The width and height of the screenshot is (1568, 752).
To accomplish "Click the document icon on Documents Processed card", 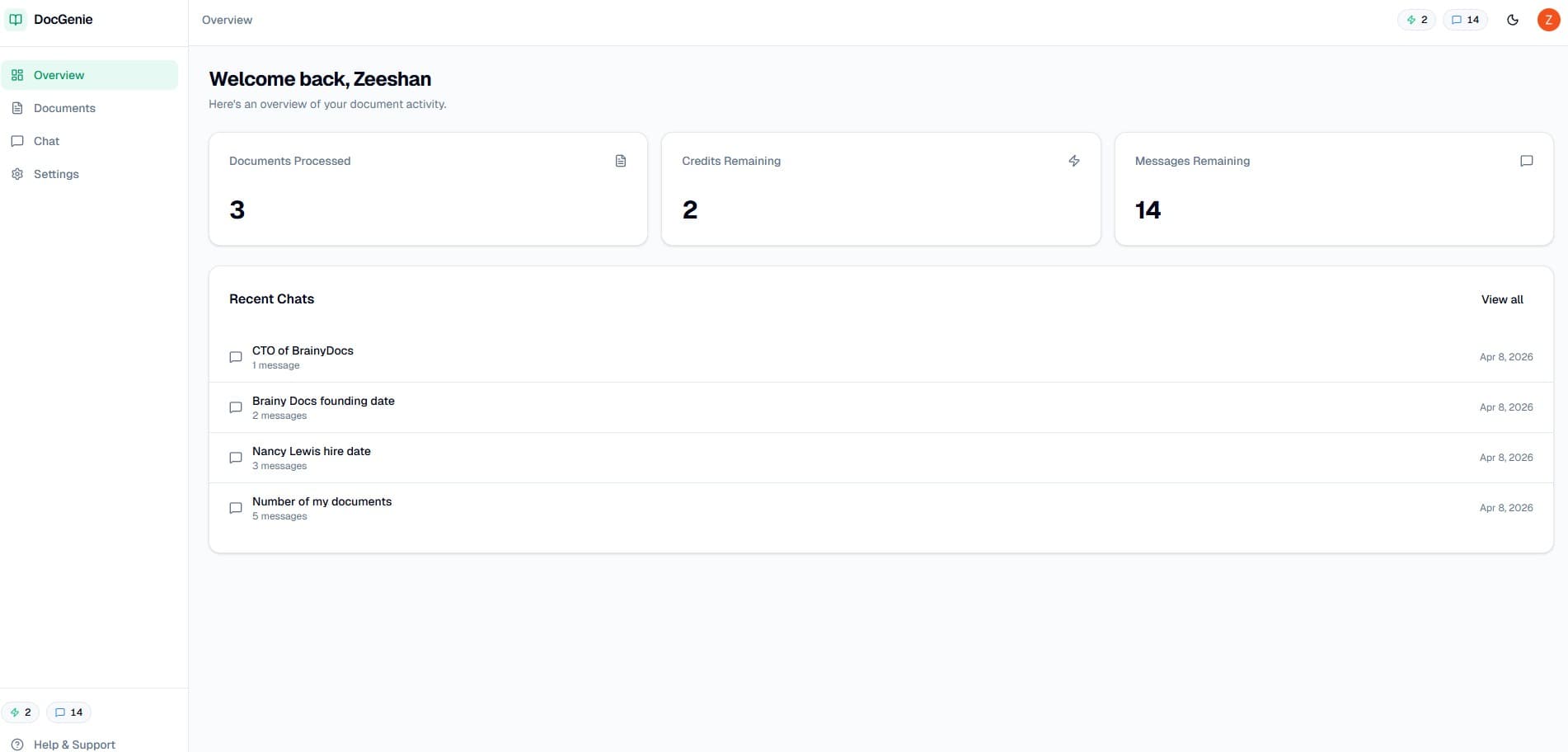I will (621, 161).
